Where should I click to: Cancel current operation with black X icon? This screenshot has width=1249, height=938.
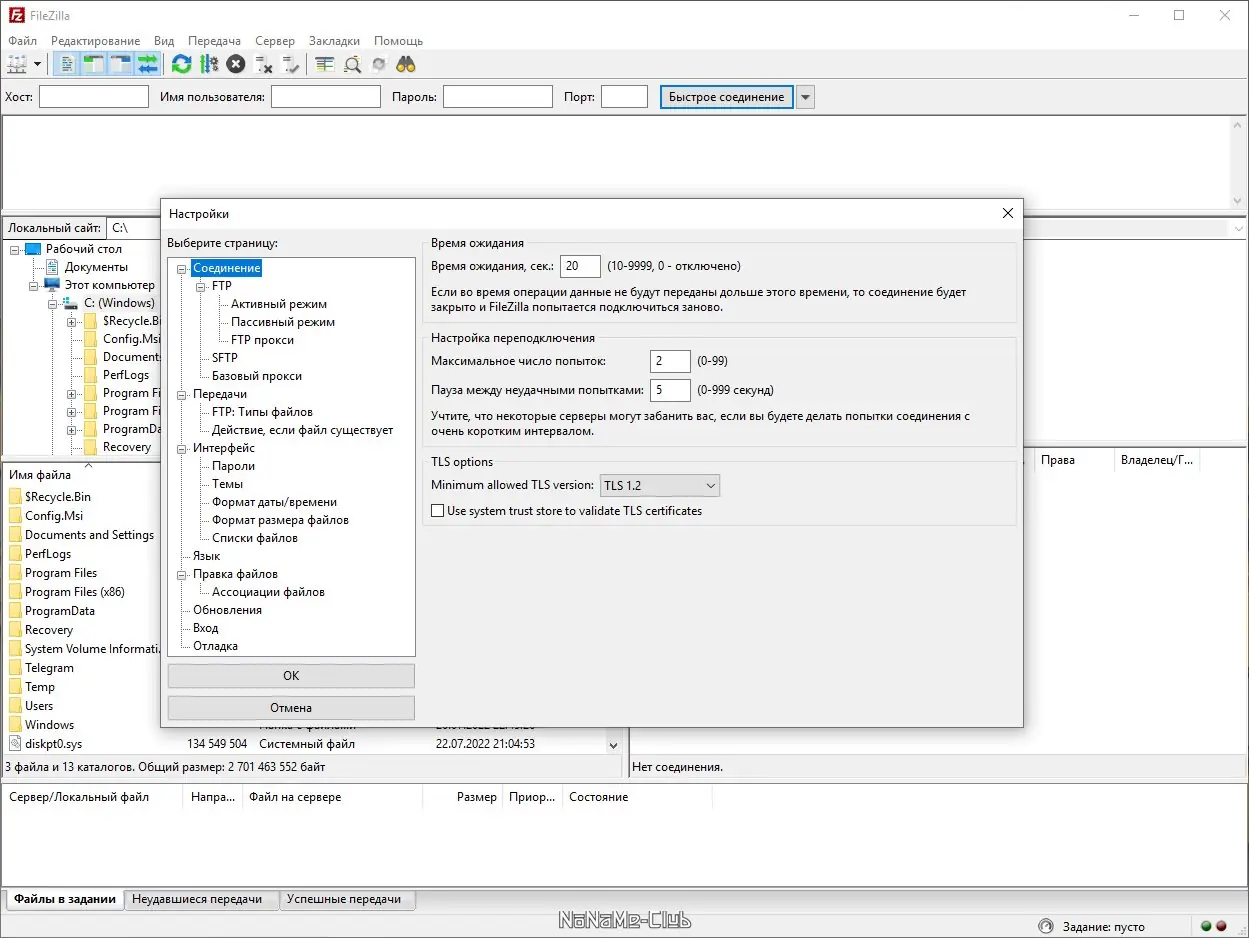pyautogui.click(x=235, y=64)
